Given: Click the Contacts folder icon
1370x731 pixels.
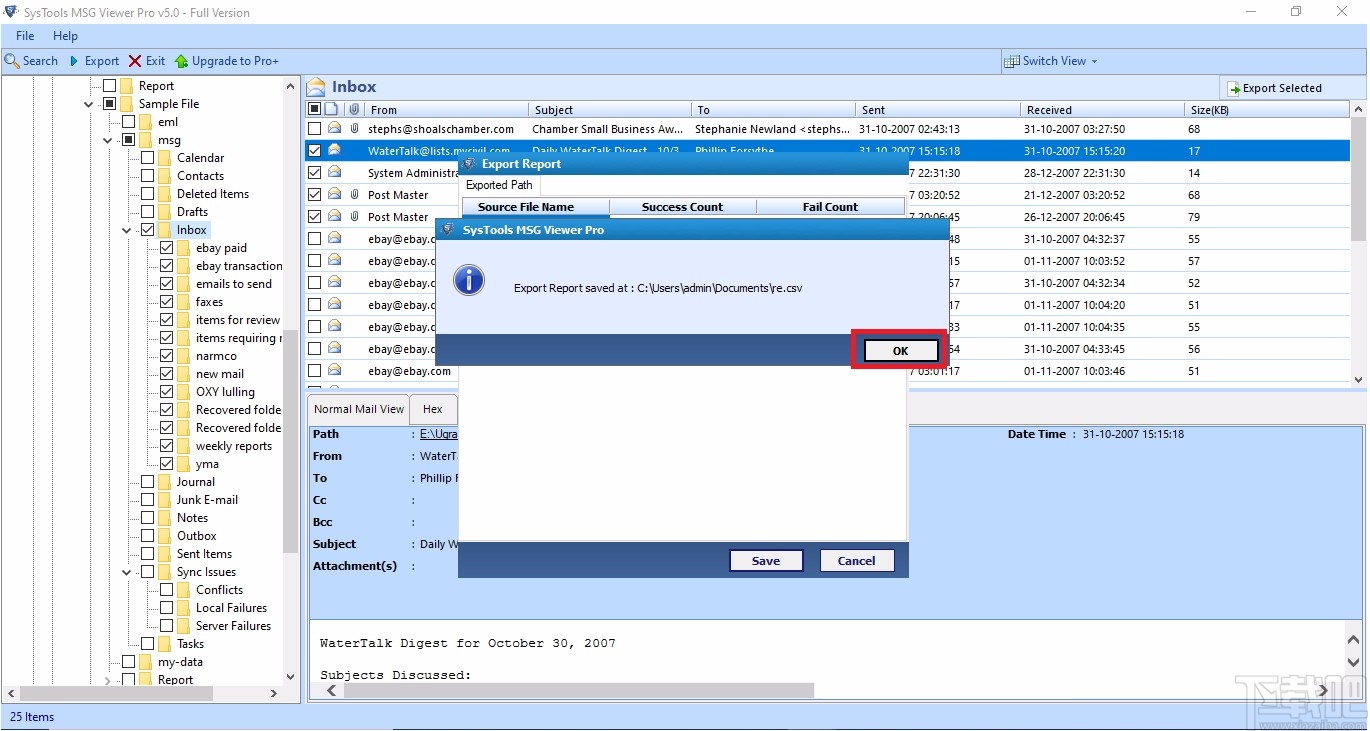Looking at the screenshot, I should click(x=165, y=176).
